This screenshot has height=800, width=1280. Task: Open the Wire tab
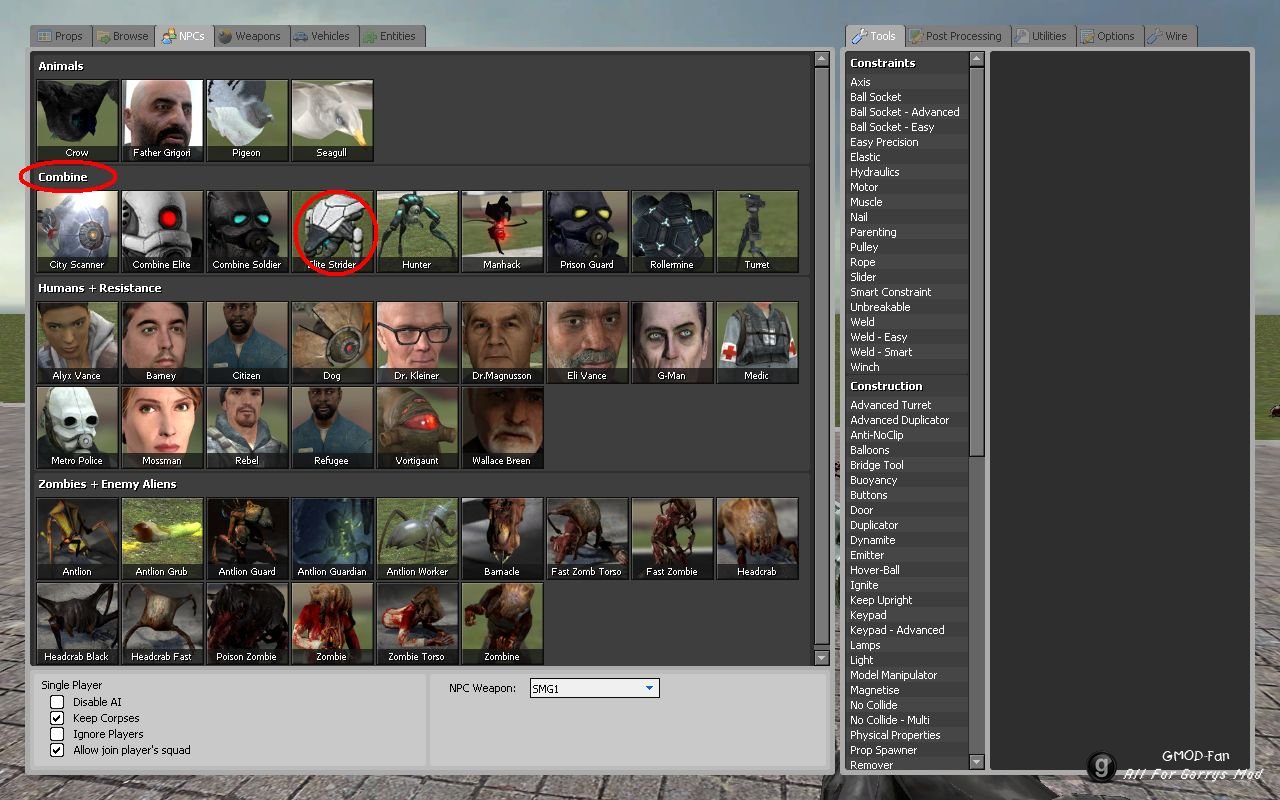click(x=1169, y=36)
